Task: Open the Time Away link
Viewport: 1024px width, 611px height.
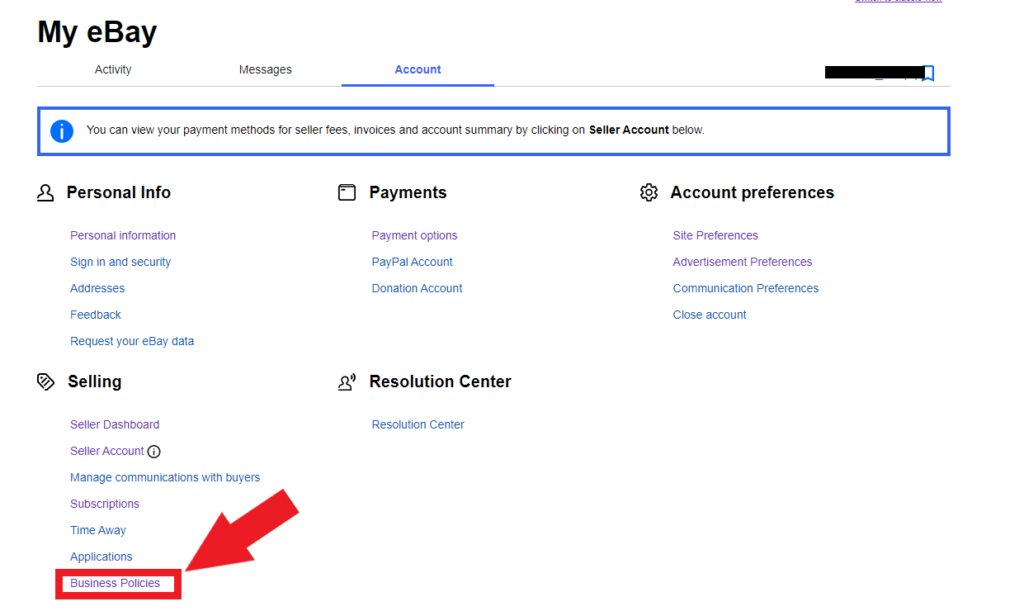Action: (x=98, y=530)
